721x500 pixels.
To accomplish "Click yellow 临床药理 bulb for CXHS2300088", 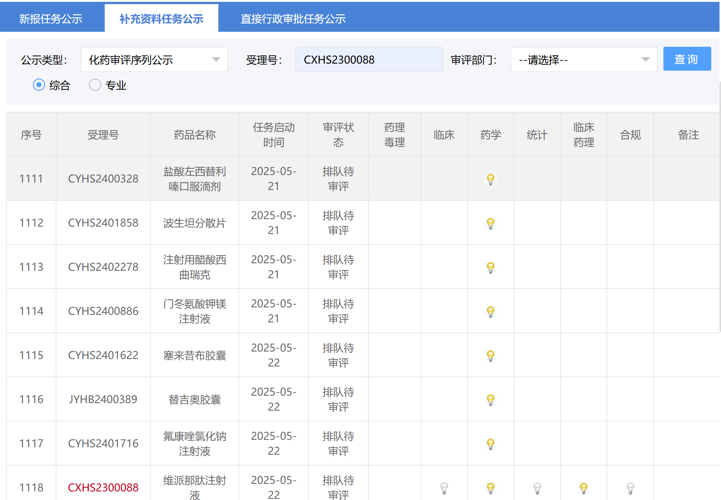I will click(x=584, y=488).
